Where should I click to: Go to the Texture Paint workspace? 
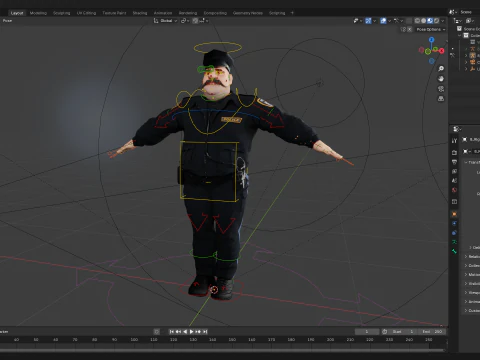pos(114,13)
